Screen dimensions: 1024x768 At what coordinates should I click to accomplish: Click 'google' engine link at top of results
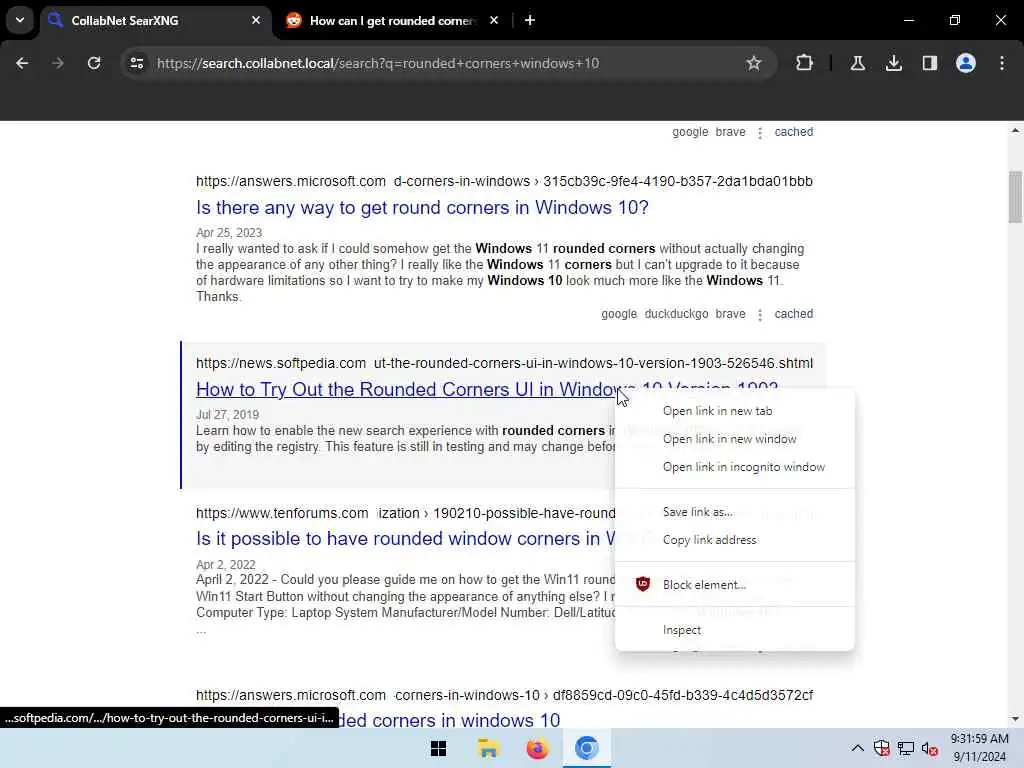(690, 132)
